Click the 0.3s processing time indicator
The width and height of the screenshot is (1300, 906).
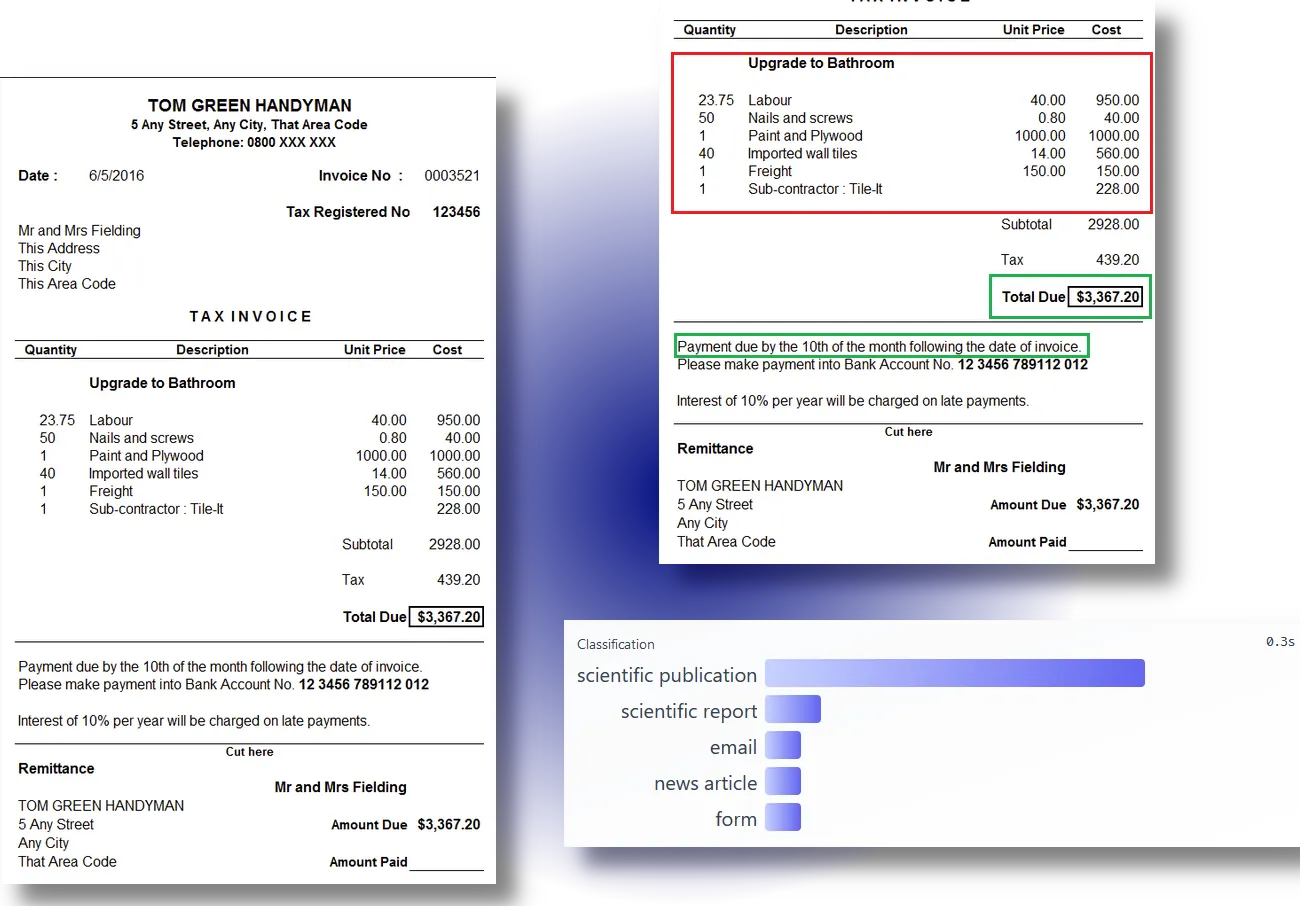(x=1278, y=641)
